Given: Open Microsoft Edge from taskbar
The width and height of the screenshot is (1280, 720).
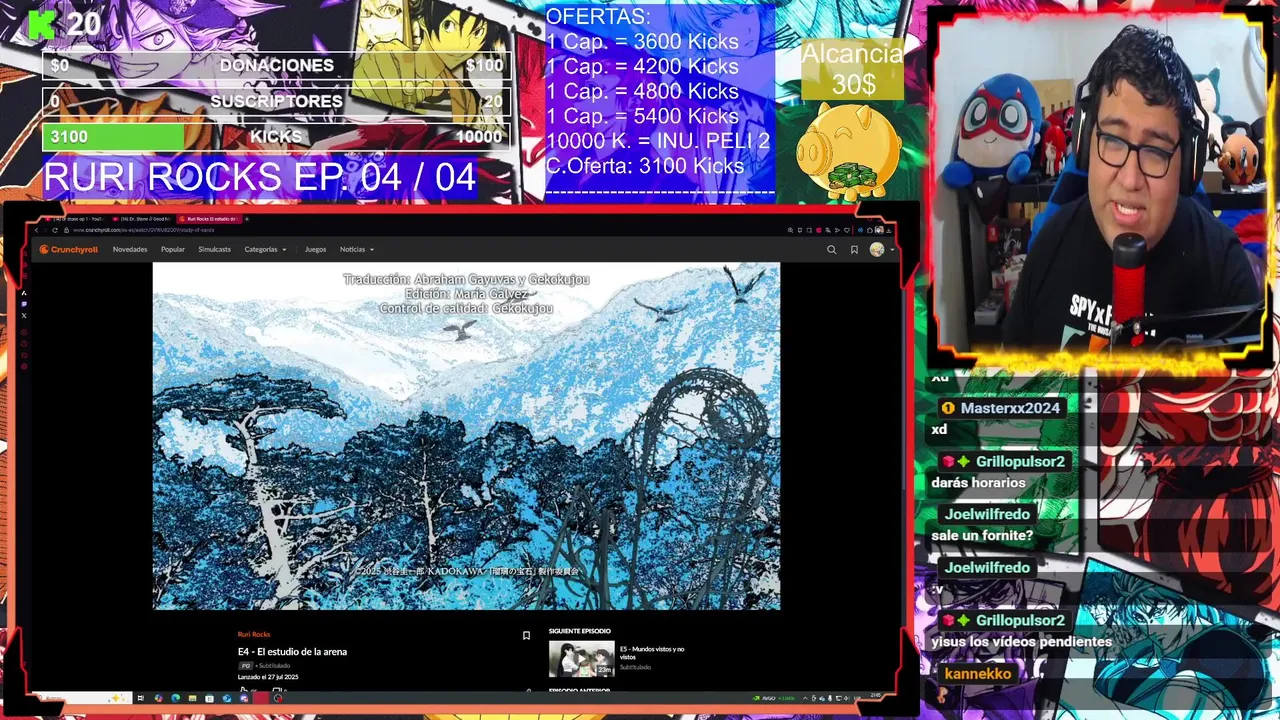Looking at the screenshot, I should click(x=175, y=698).
